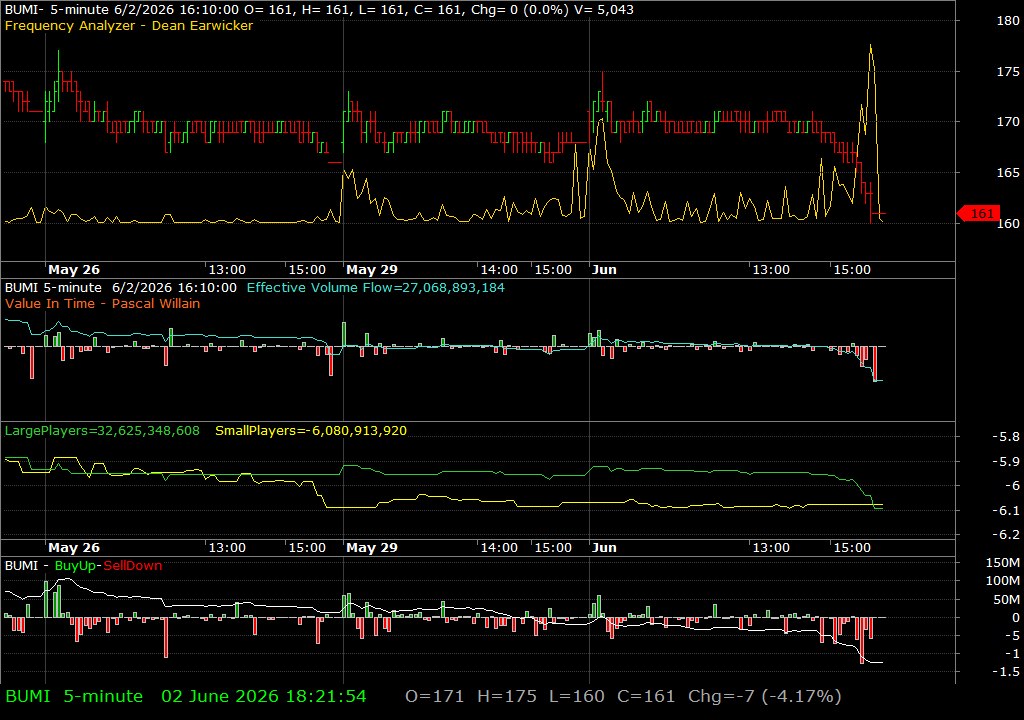This screenshot has width=1024, height=720.
Task: Click the Value In Time - Pascal Willain label
Action: pos(103,303)
